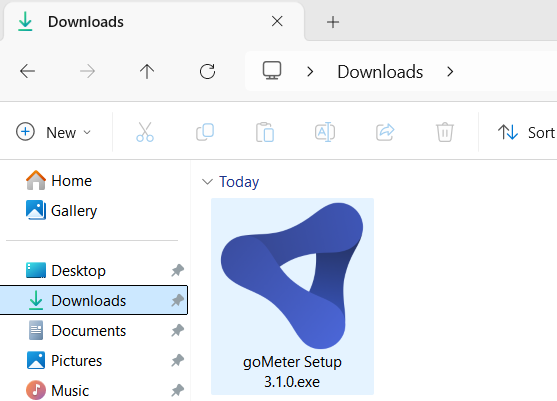Image resolution: width=557 pixels, height=401 pixels.
Task: Open the Sort options button
Action: (526, 132)
